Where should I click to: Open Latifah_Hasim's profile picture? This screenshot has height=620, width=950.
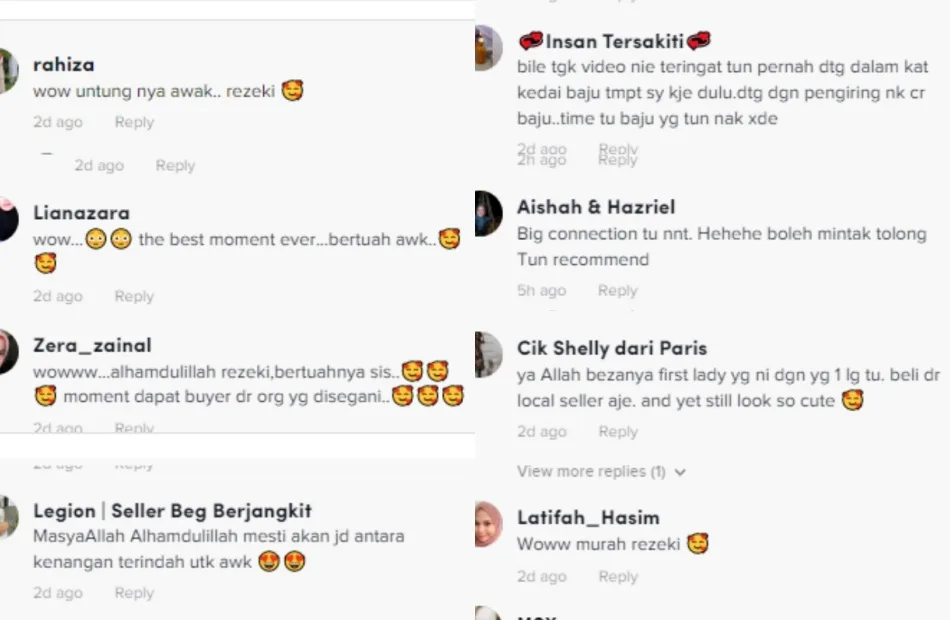pyautogui.click(x=488, y=524)
